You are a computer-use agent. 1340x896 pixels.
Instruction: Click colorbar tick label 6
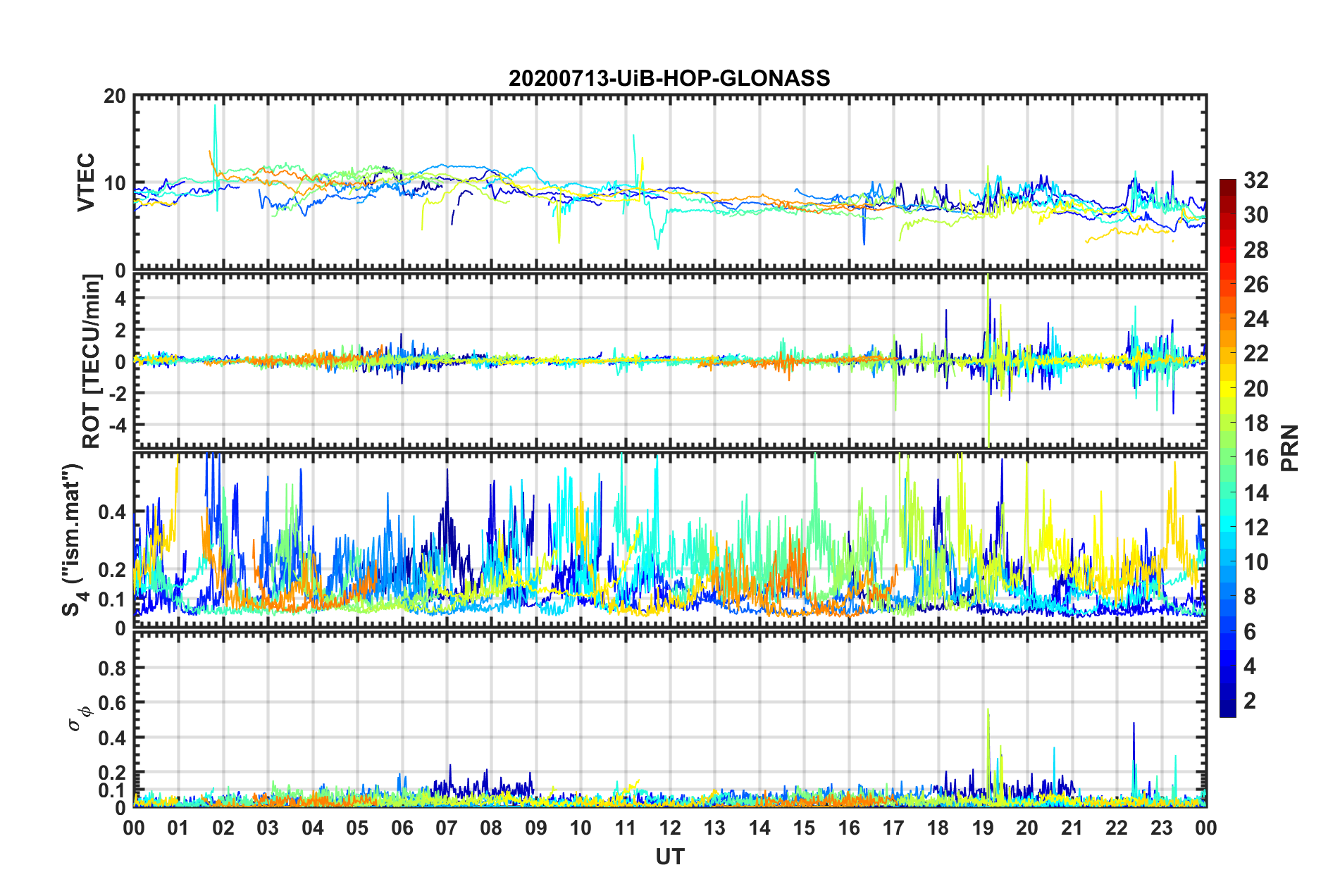click(1250, 632)
